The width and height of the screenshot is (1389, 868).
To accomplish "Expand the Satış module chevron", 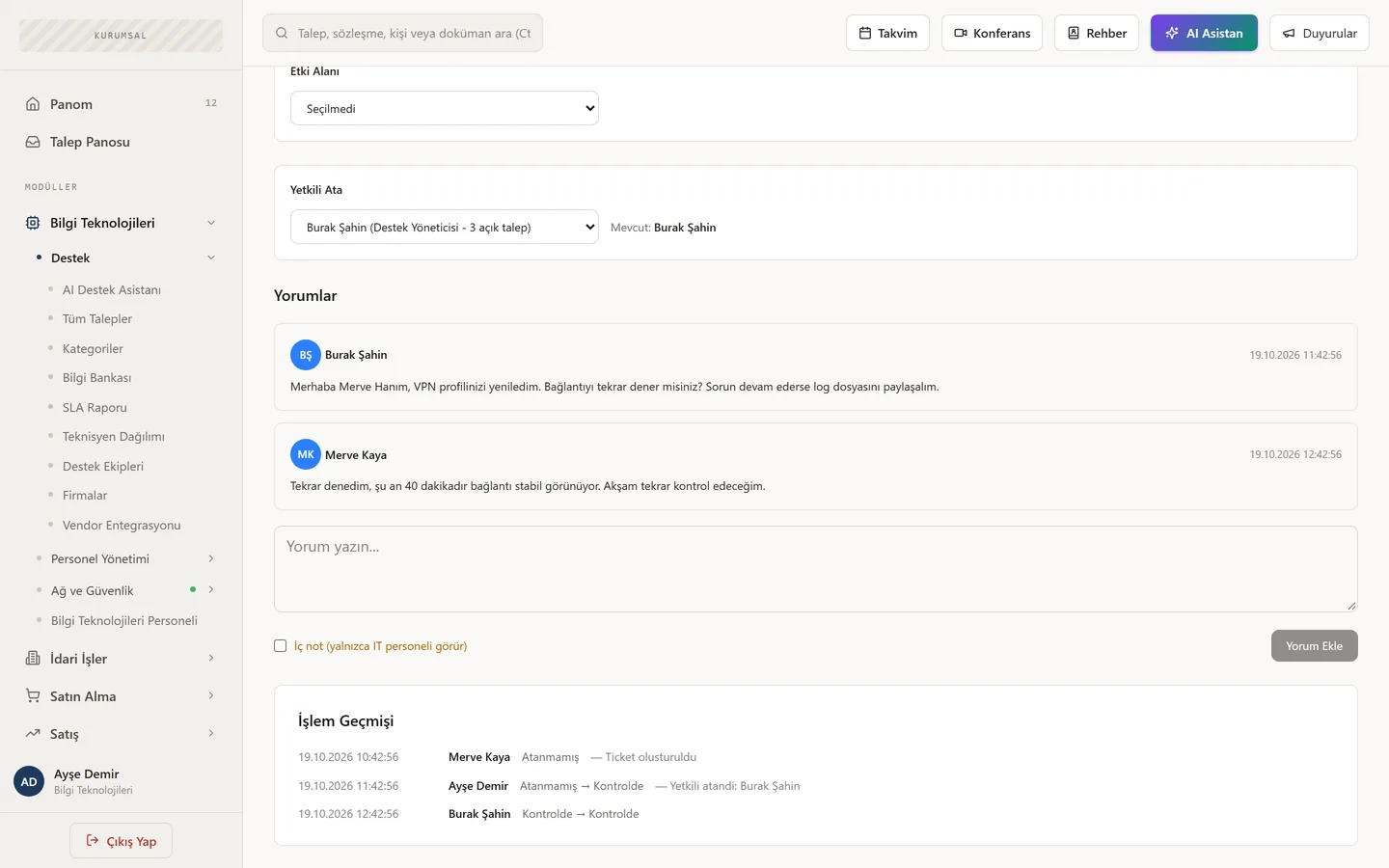I will [x=211, y=734].
